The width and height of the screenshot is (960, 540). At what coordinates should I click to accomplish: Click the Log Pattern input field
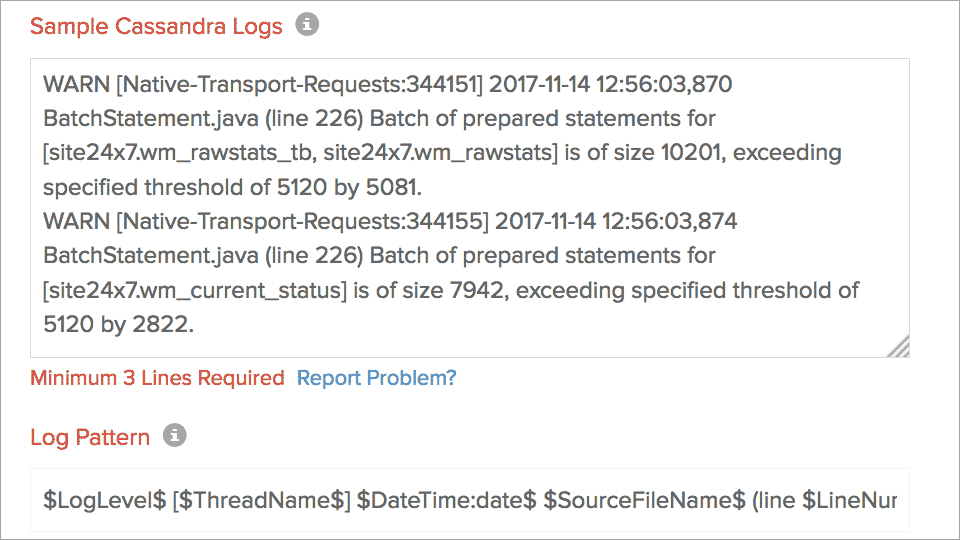point(470,499)
